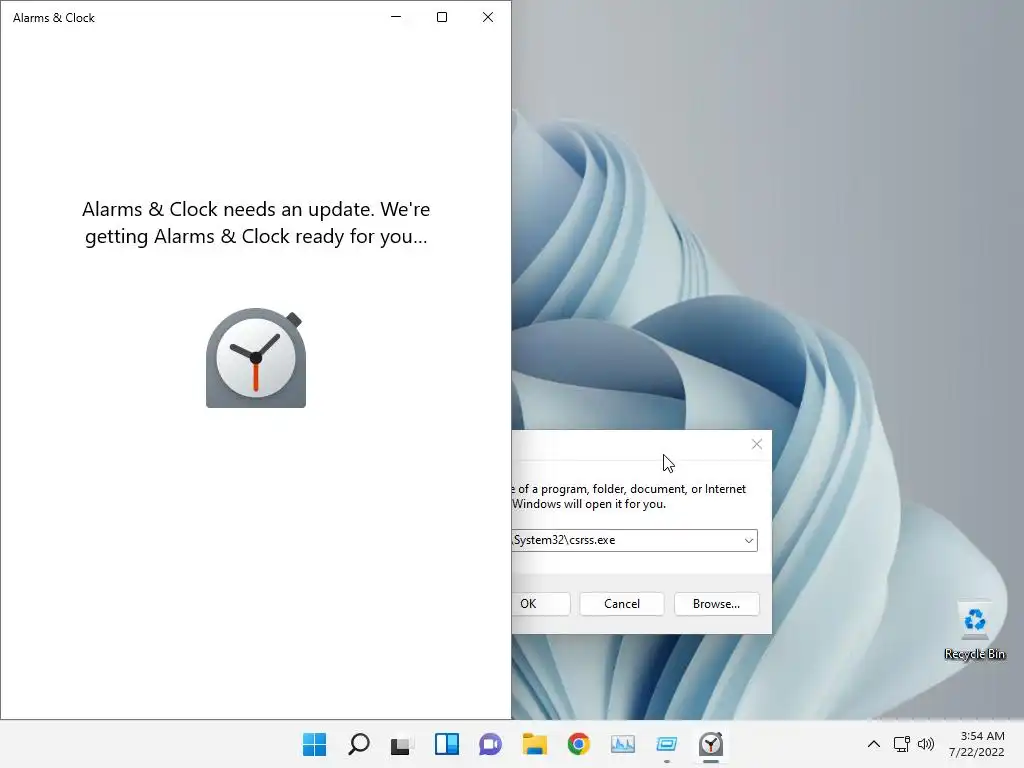Viewport: 1024px width, 768px height.
Task: Minimize the Alarms & Clock window
Action: [x=396, y=17]
